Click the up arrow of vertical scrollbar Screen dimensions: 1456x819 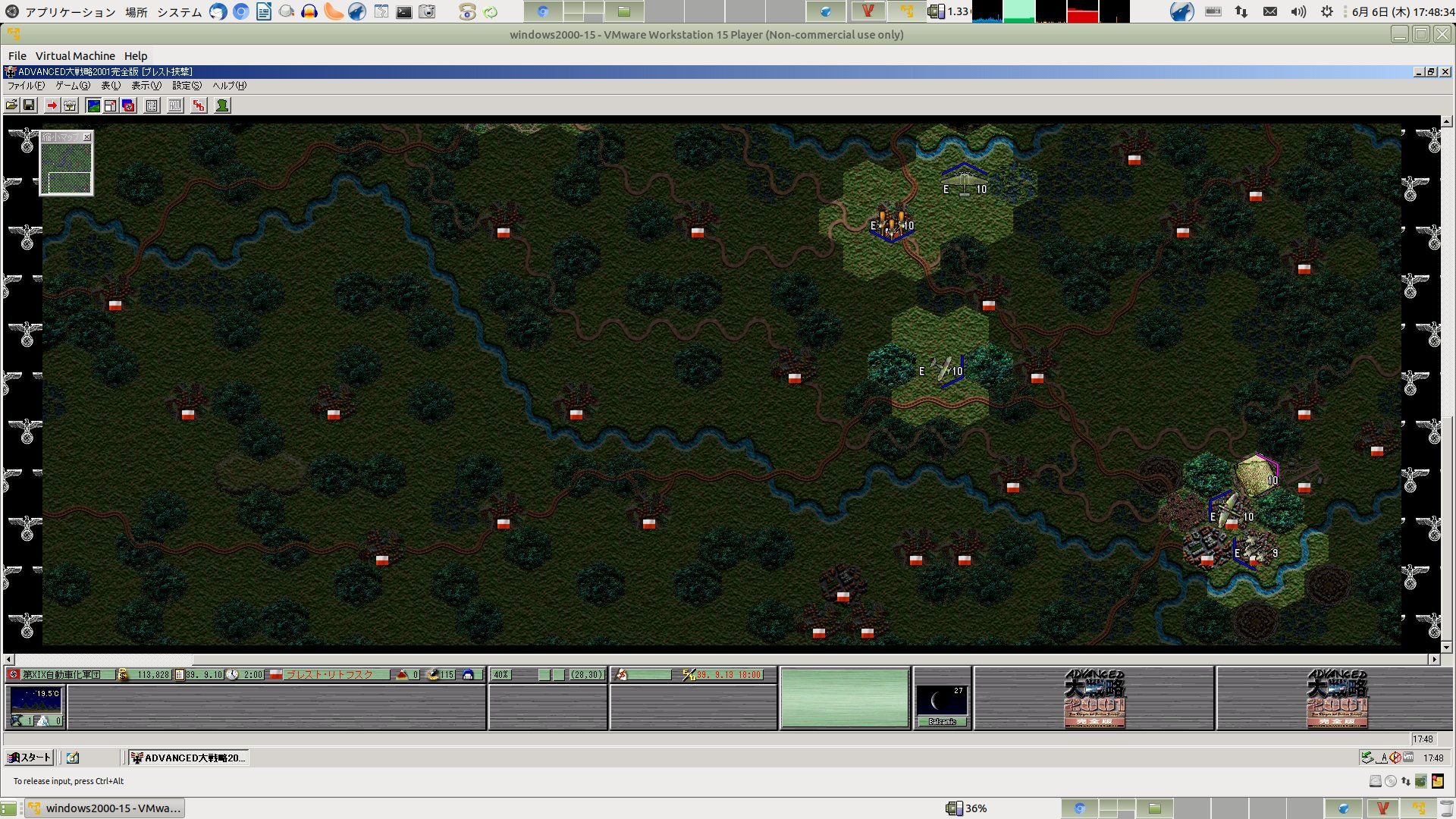tap(1447, 121)
